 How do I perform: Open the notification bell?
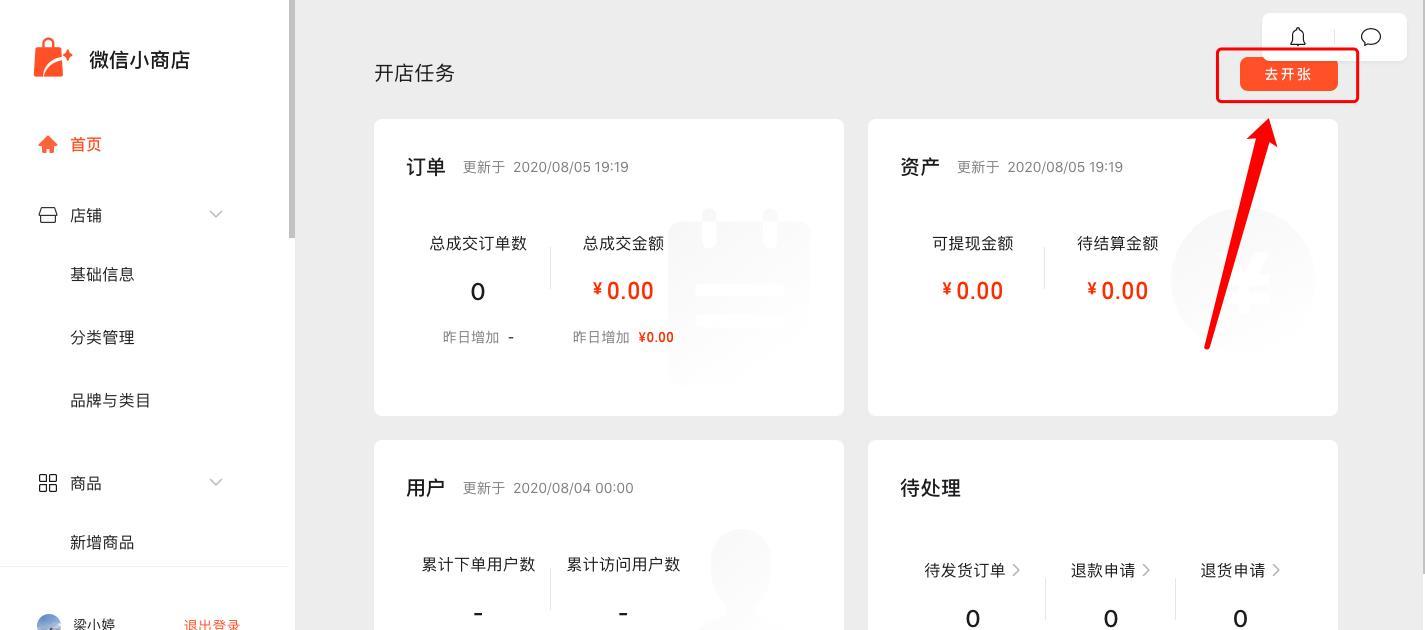click(1298, 37)
